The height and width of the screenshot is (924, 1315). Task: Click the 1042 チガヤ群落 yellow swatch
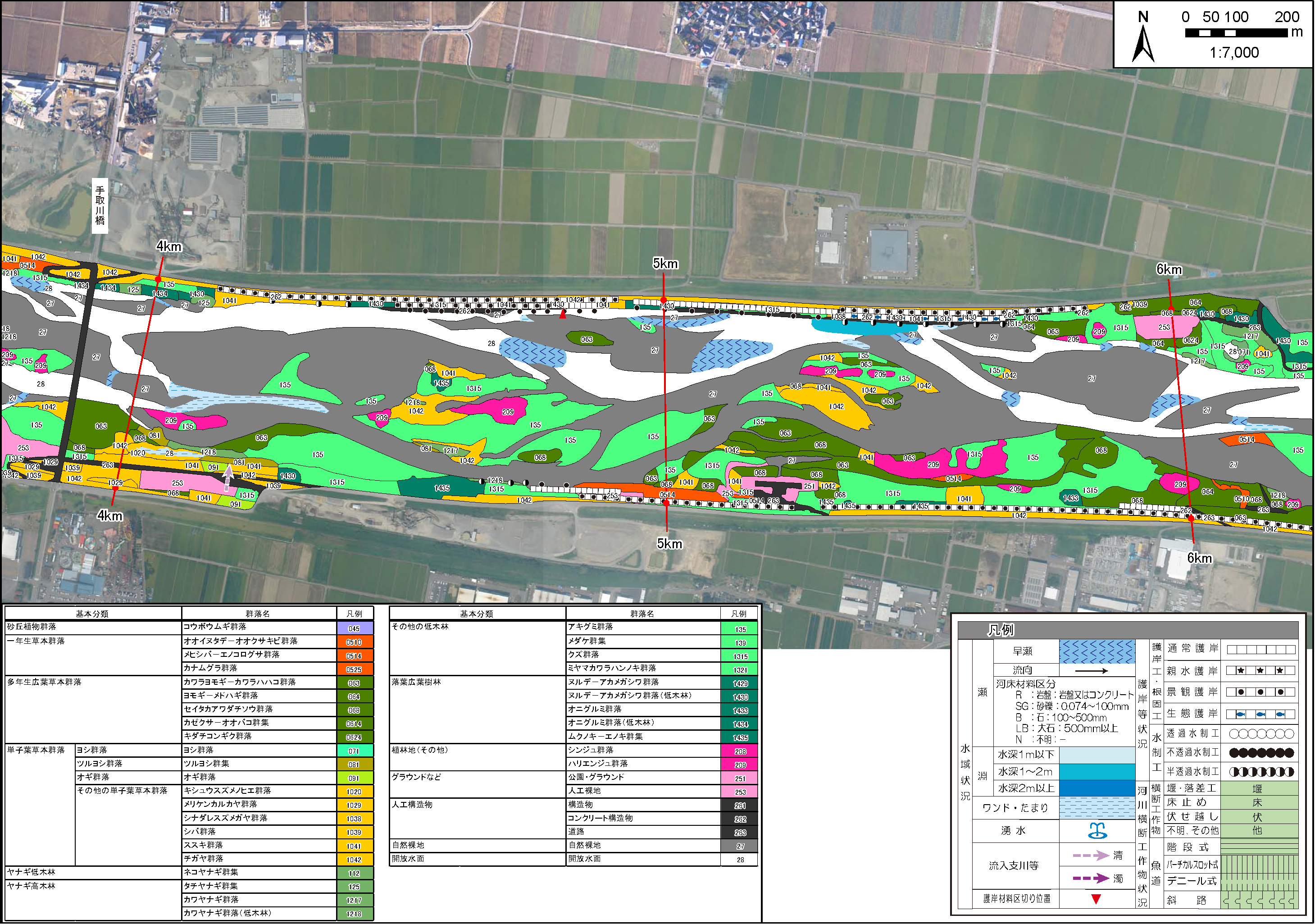[x=355, y=859]
